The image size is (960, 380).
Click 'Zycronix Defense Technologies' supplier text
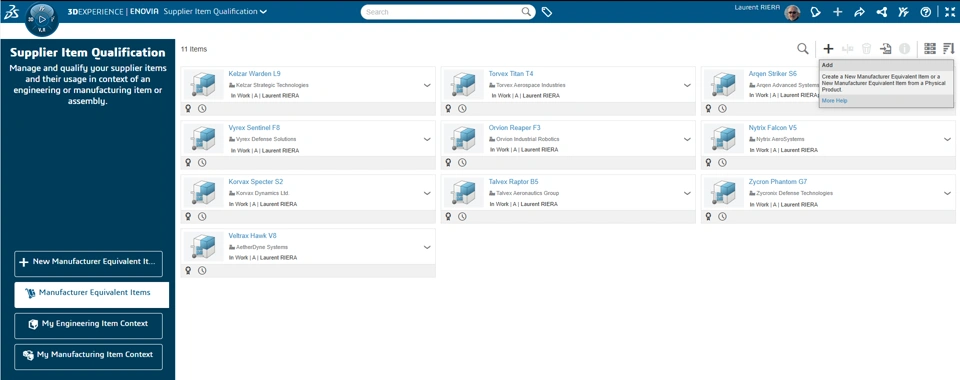[x=795, y=193]
